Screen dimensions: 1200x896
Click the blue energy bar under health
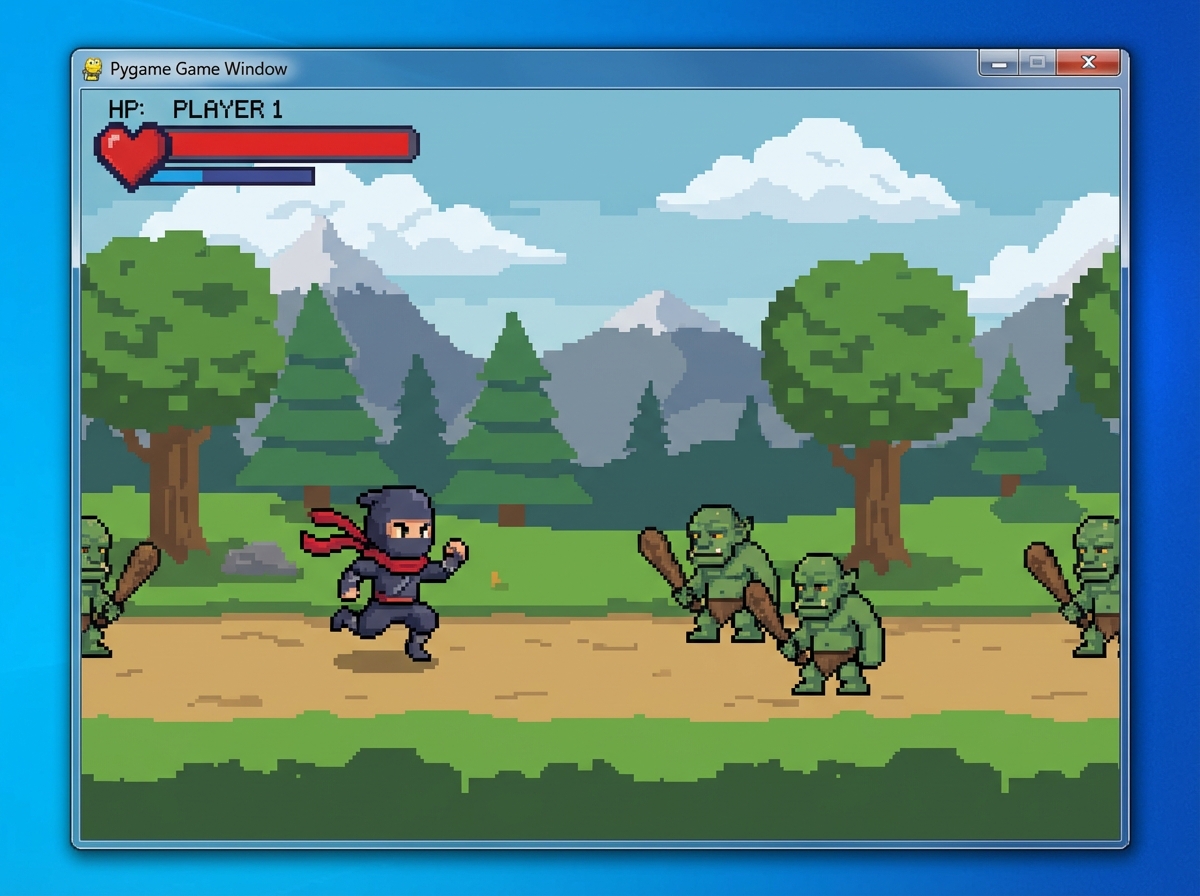pos(232,176)
